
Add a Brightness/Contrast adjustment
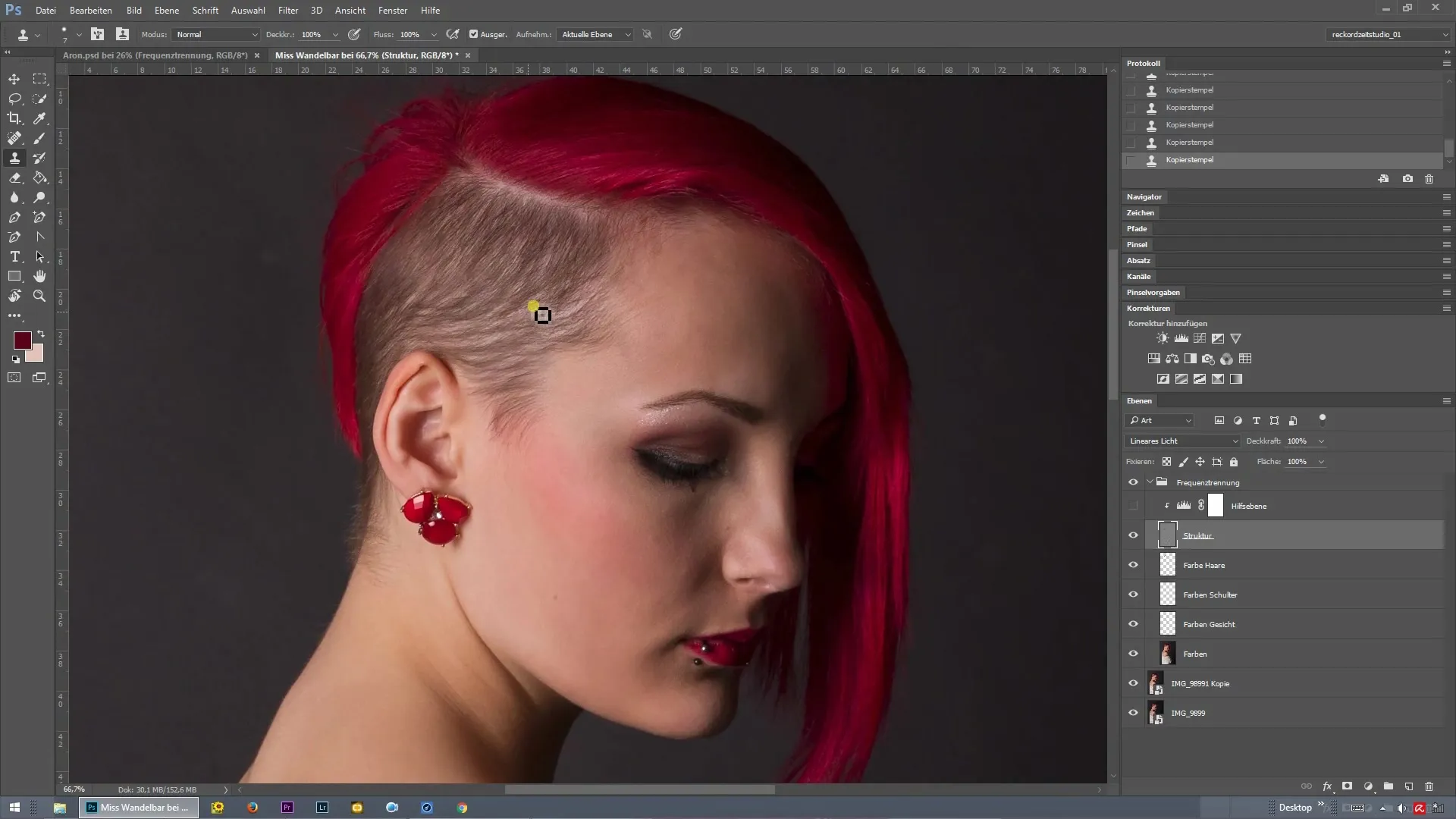(x=1163, y=338)
